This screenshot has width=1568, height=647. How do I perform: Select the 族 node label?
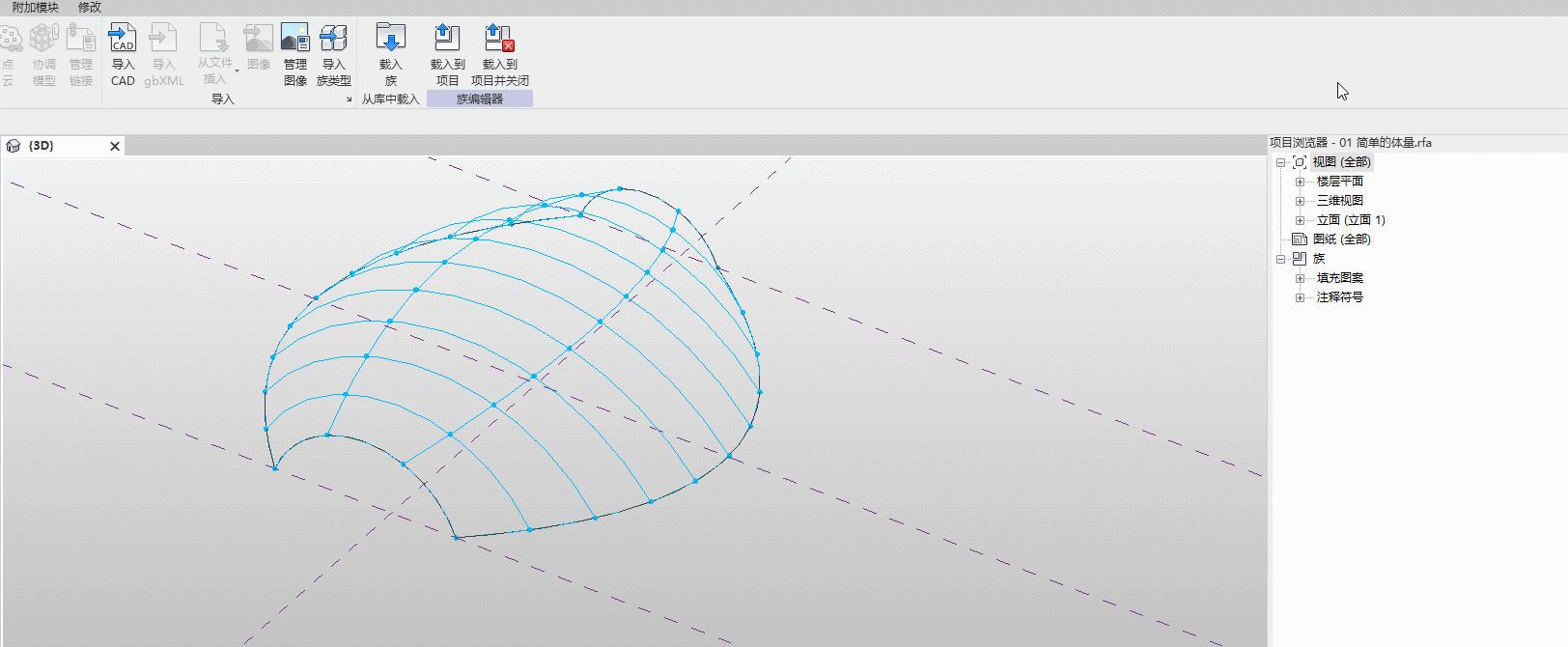[1319, 259]
